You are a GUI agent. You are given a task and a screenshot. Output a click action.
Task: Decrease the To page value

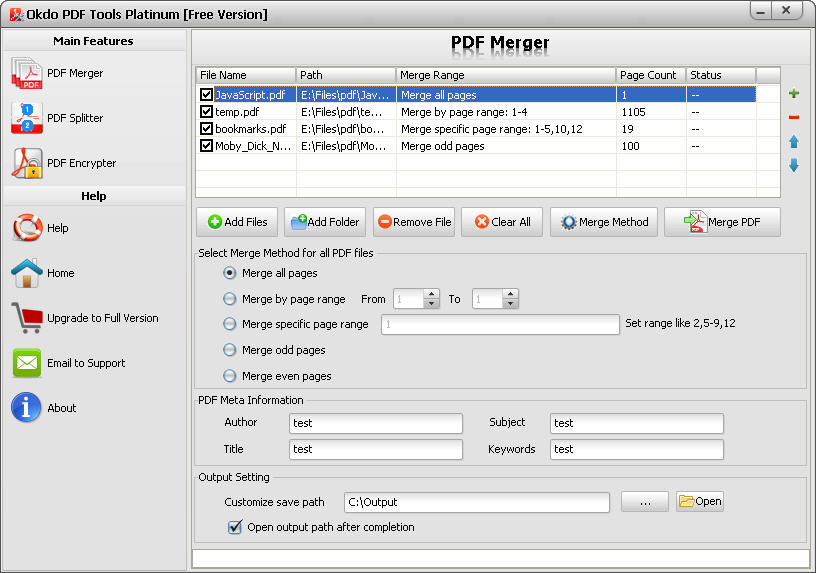511,303
